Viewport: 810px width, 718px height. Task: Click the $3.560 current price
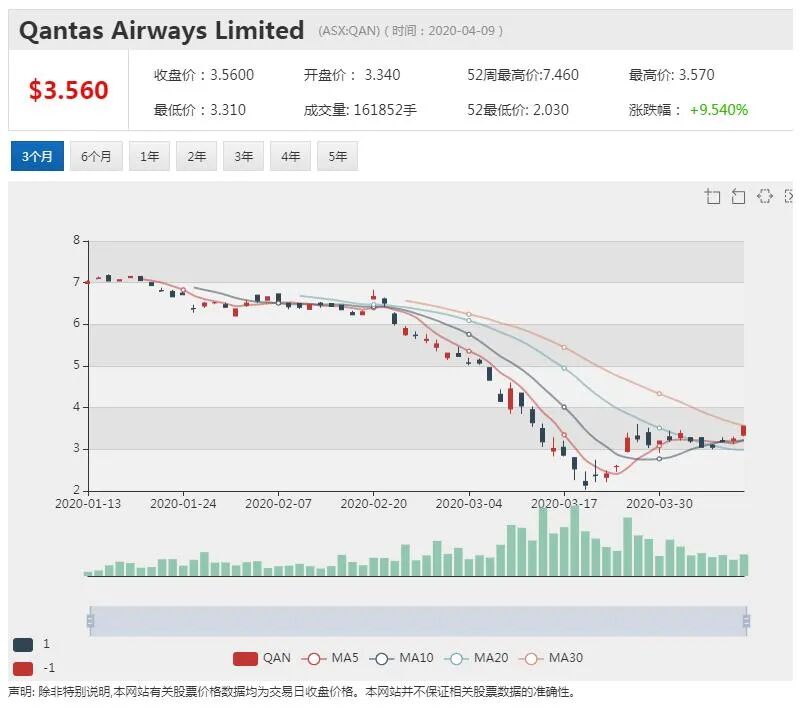coord(69,90)
